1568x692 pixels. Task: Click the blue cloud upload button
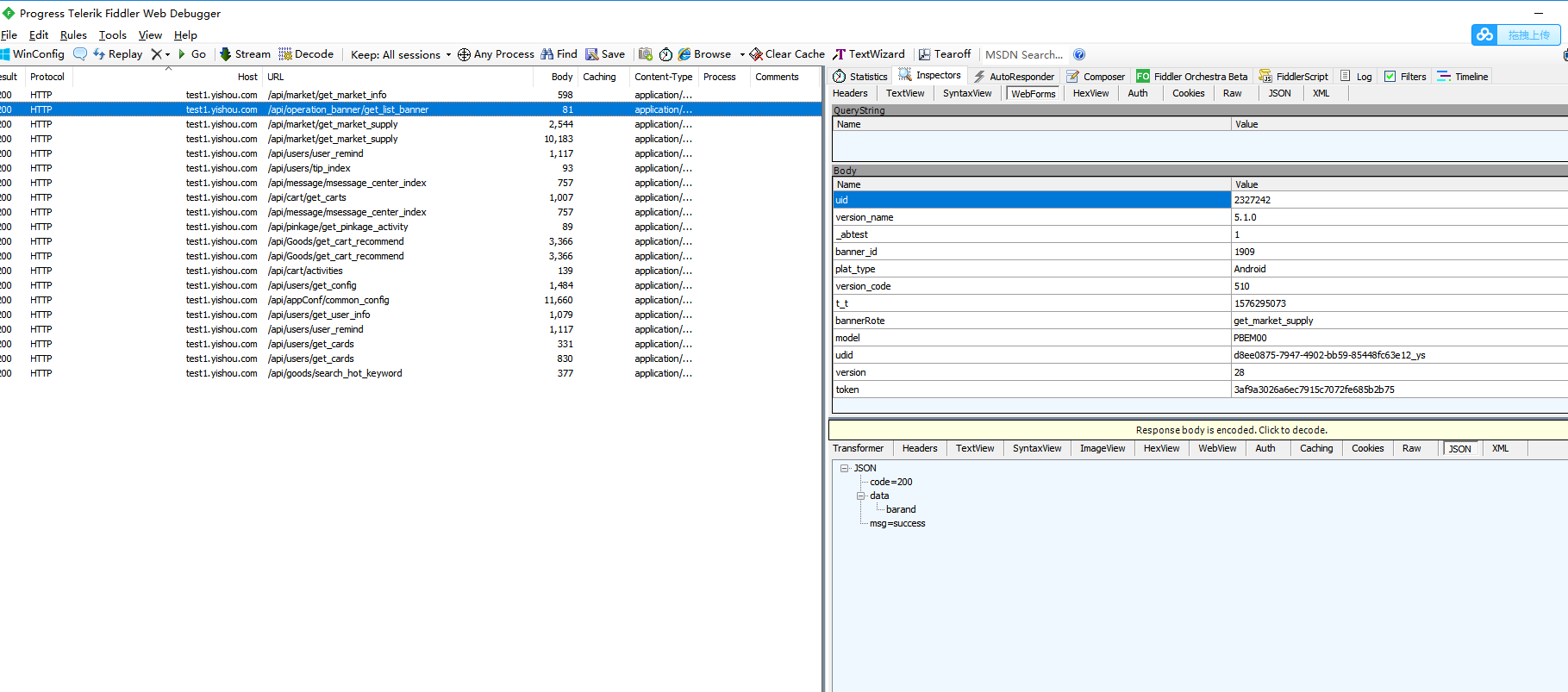(1515, 34)
